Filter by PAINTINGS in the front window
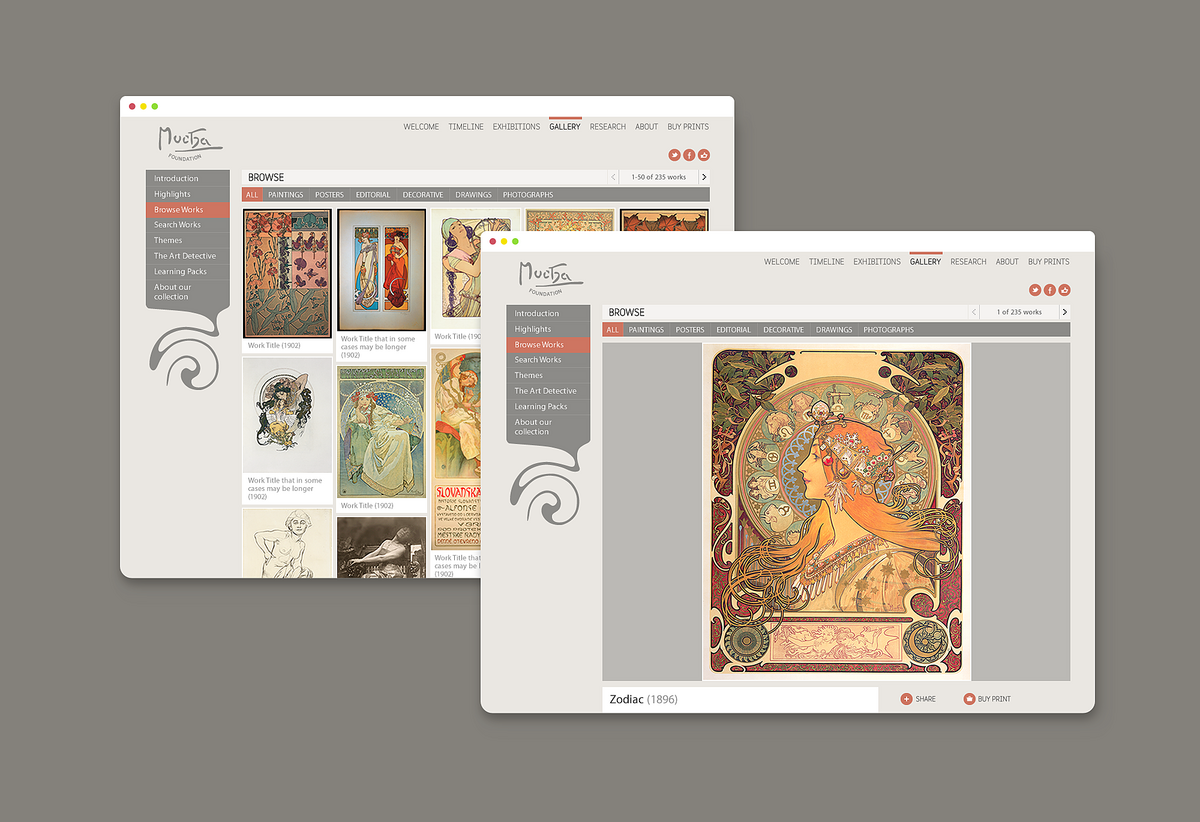Viewport: 1200px width, 822px height. 646,329
